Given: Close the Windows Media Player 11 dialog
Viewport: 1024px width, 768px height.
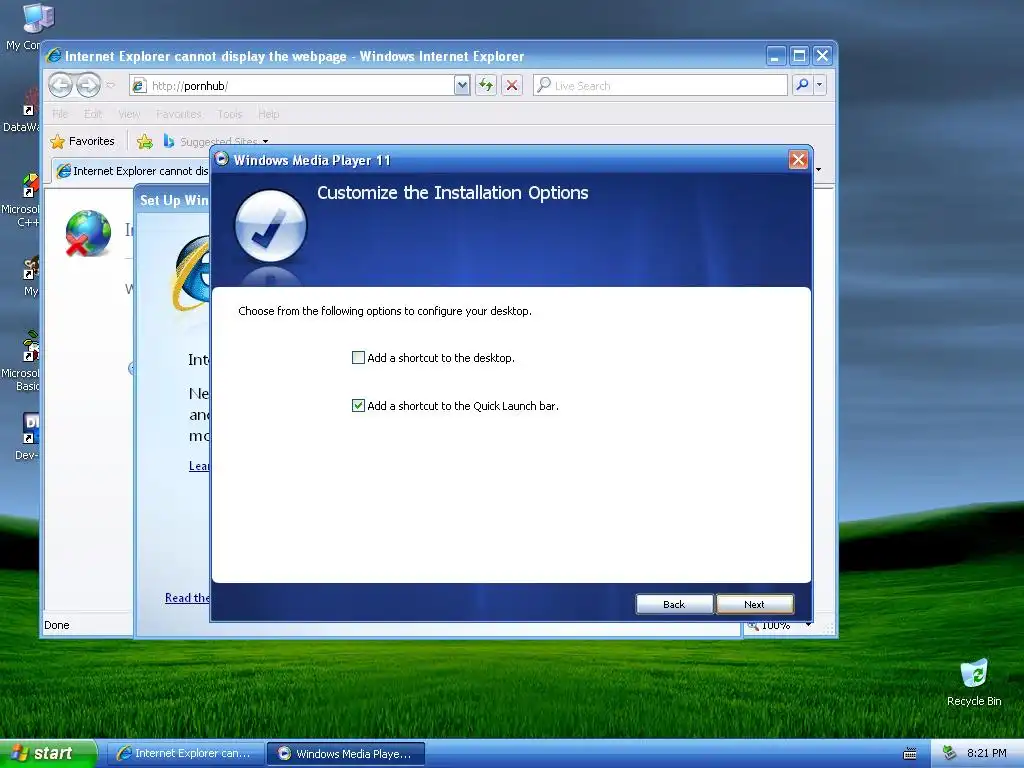Looking at the screenshot, I should 798,160.
